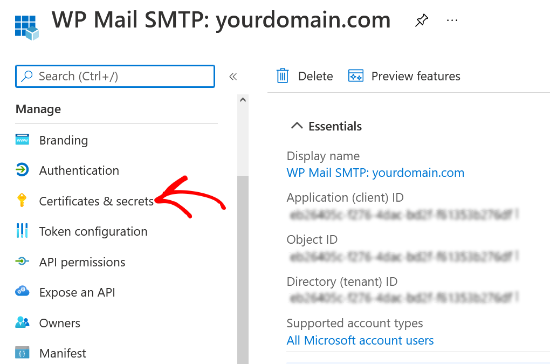
Task: Click the Owners people icon
Action: pyautogui.click(x=22, y=322)
